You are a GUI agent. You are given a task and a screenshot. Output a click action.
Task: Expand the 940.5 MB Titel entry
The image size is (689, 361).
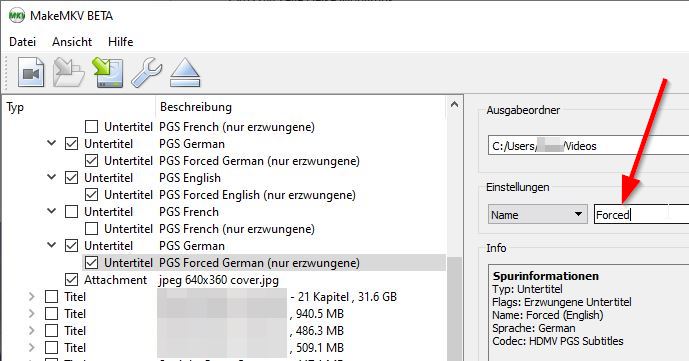point(32,314)
